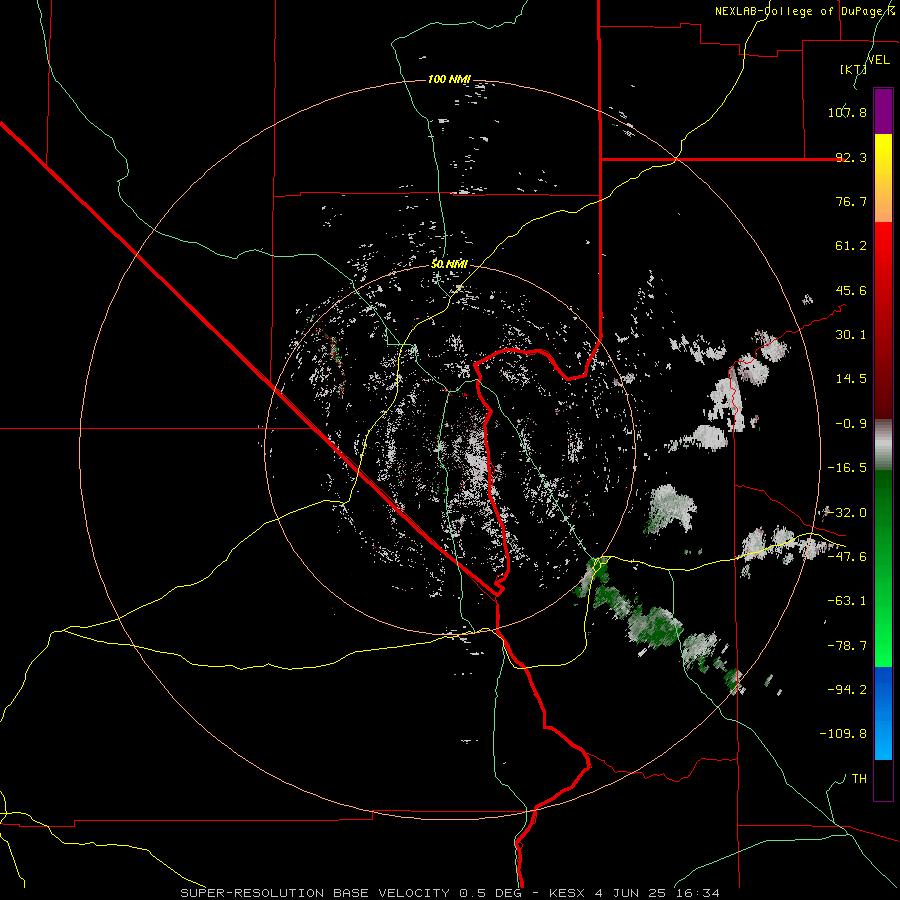The image size is (900, 900).
Task: Pick the blue segment of the color bar
Action: click(883, 713)
